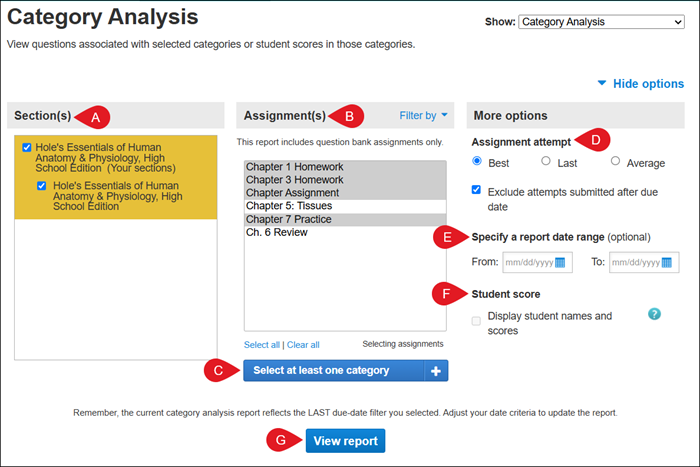Image resolution: width=700 pixels, height=467 pixels.
Task: Uncheck the top Your sections checkbox
Action: click(27, 148)
